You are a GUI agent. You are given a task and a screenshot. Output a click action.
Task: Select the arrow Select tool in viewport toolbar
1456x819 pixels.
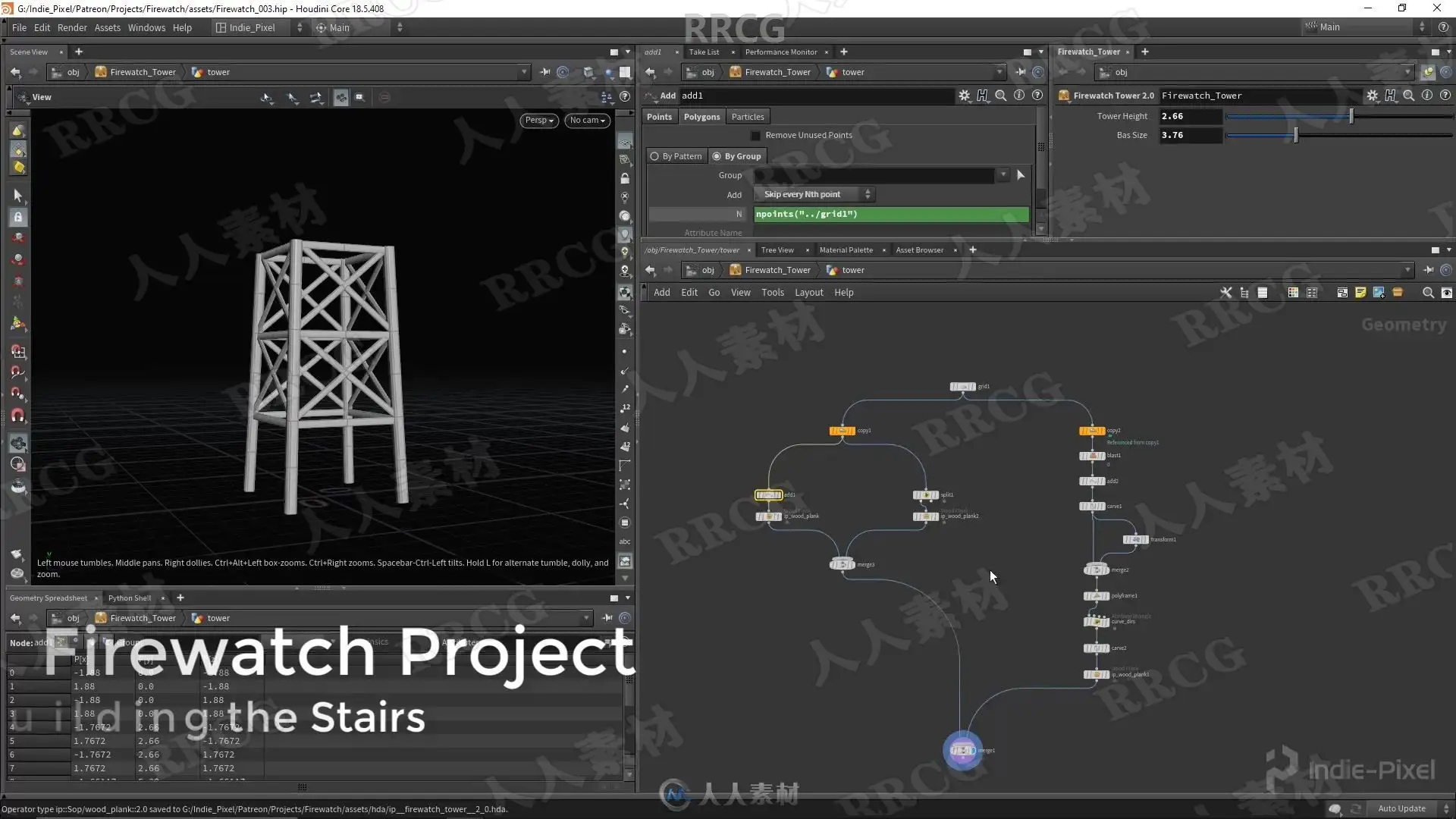[x=18, y=196]
